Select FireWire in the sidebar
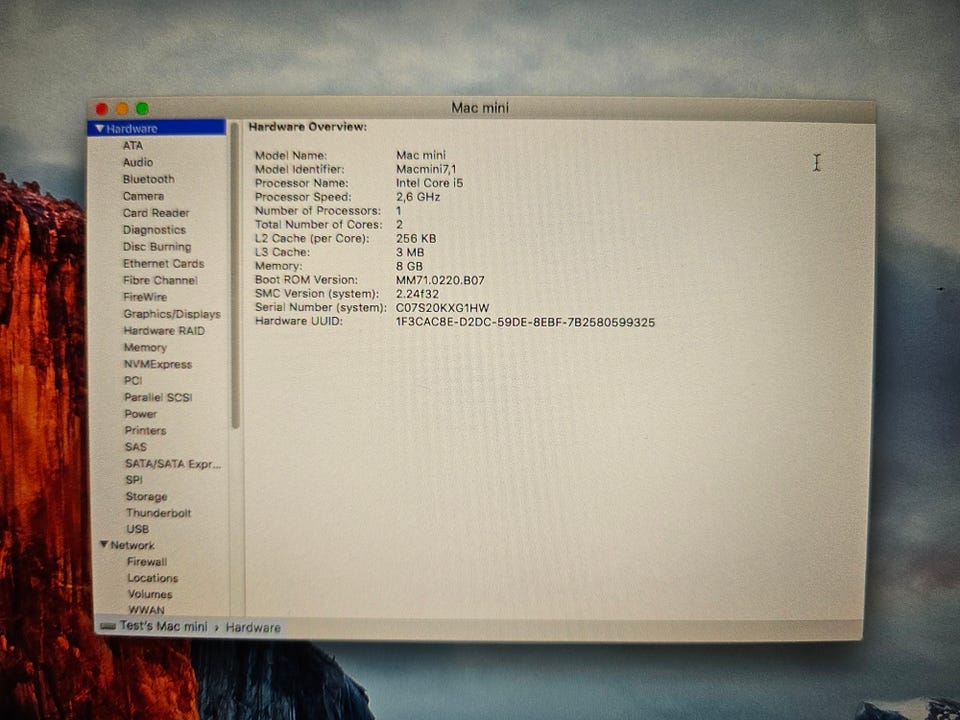This screenshot has width=960, height=720. point(145,297)
